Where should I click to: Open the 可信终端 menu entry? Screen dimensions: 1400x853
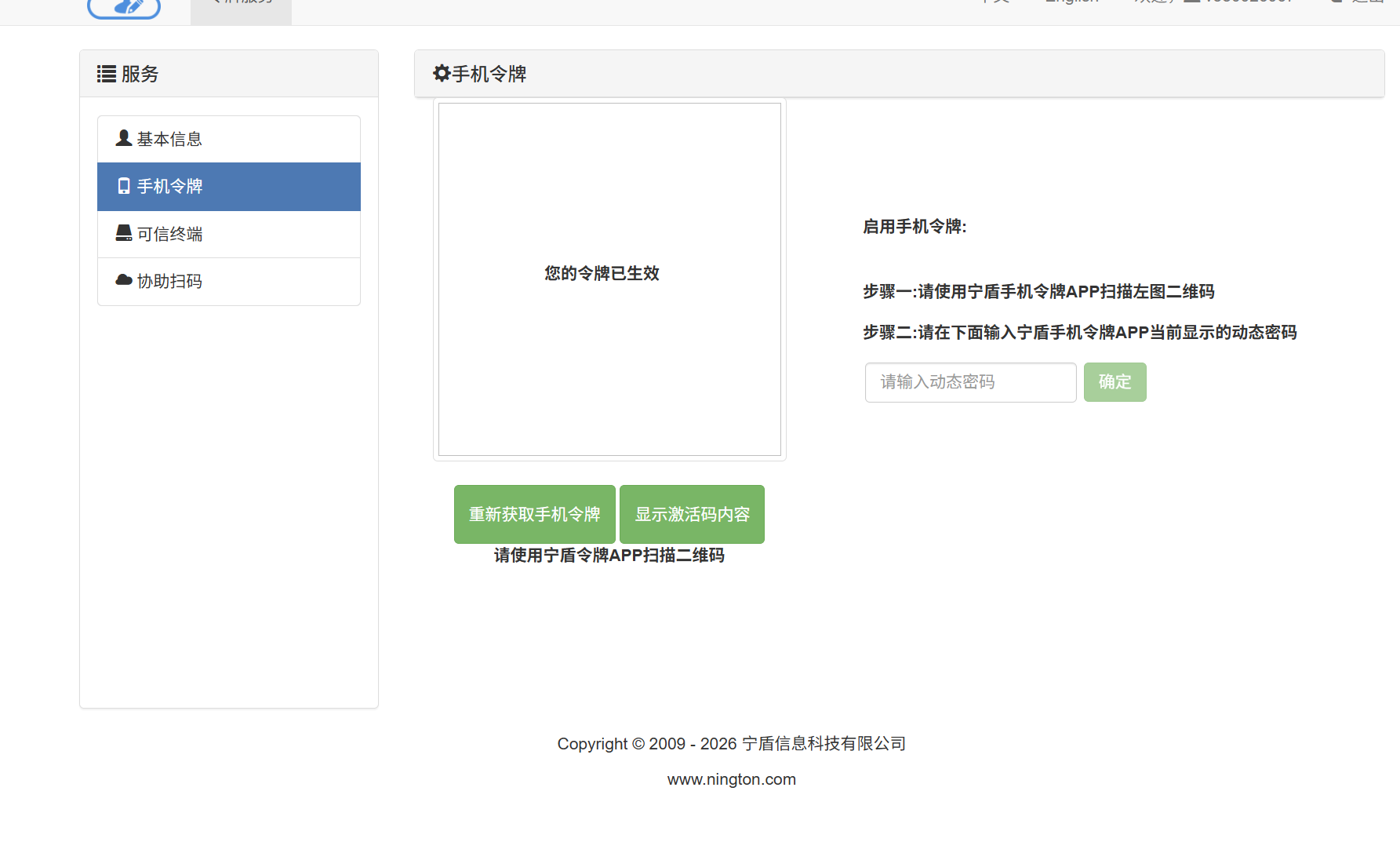[229, 234]
